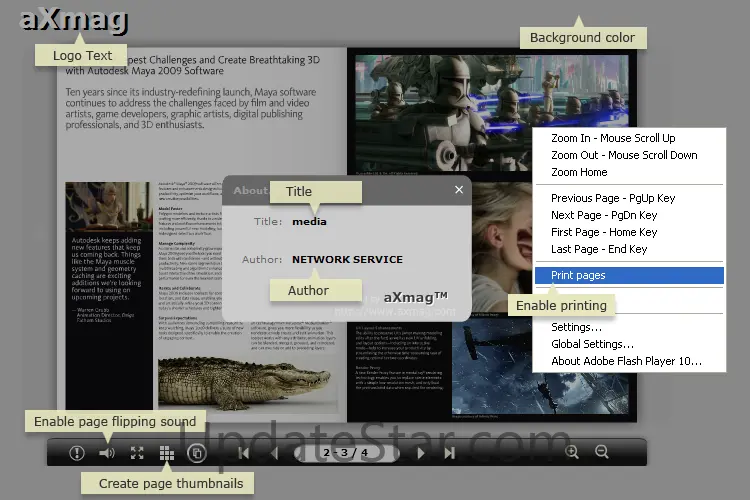Screen dimensions: 750x500
Task: Toggle the page flipping sound speaker icon
Action: [107, 453]
